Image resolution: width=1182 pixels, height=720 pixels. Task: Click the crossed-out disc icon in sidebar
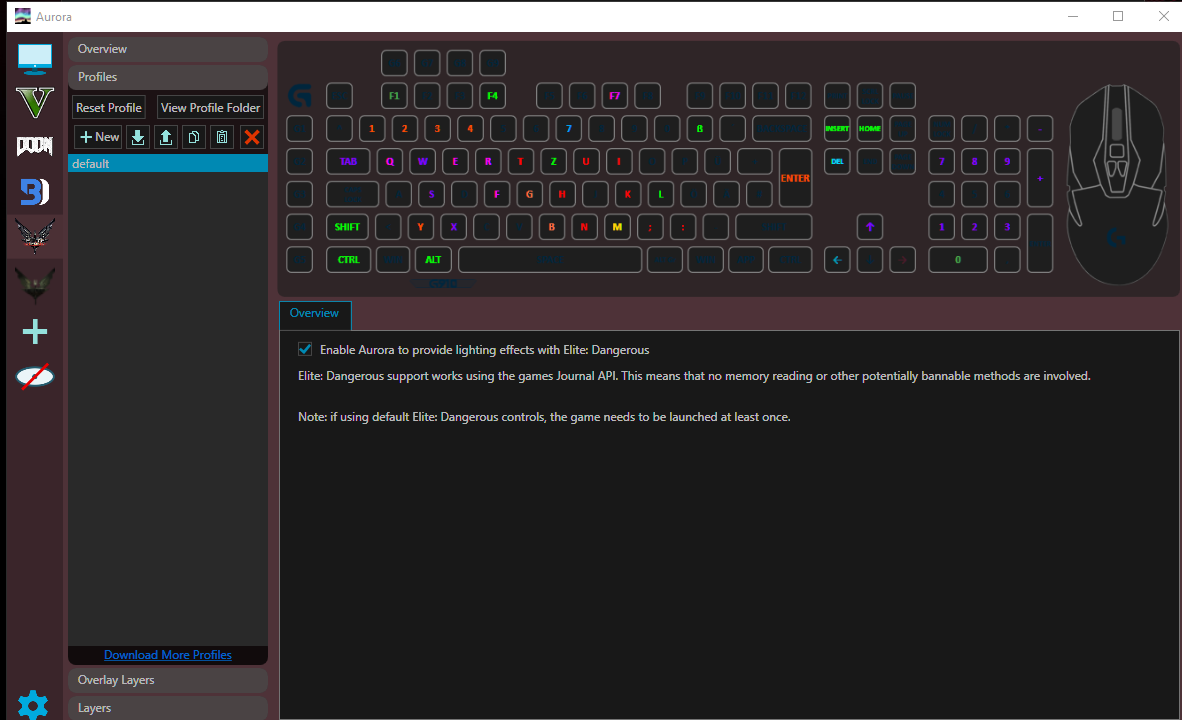coord(35,376)
